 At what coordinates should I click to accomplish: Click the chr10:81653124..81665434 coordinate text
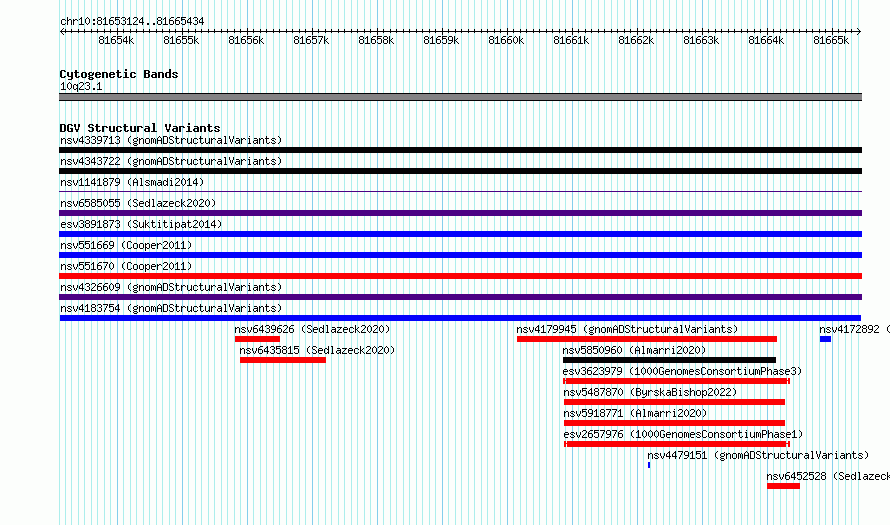(132, 21)
